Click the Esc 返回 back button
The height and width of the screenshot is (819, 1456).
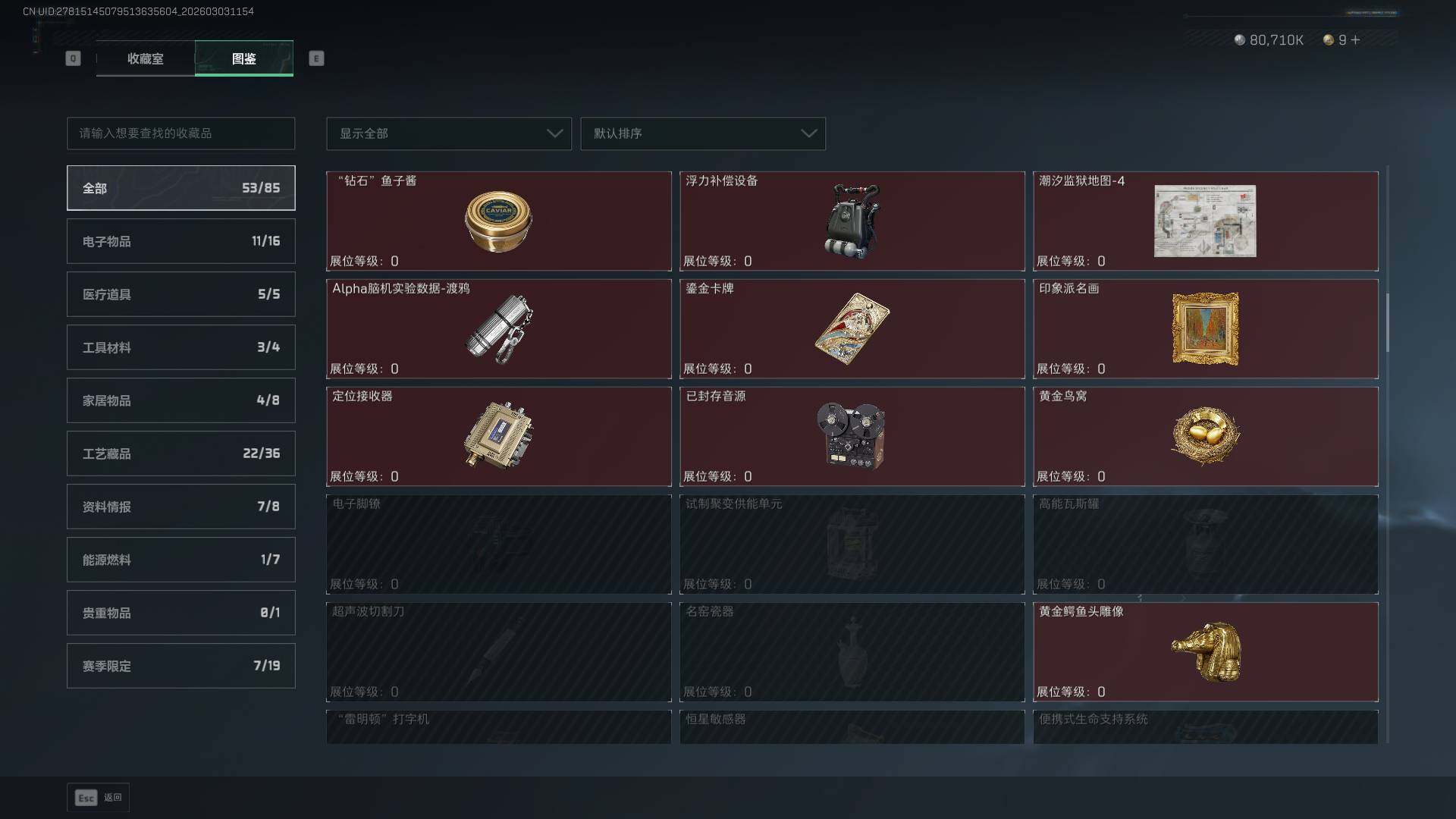[98, 798]
